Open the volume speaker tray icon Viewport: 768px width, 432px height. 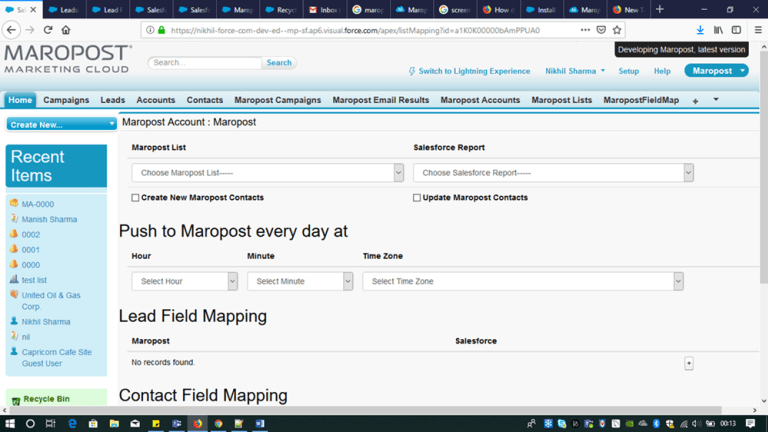click(696, 423)
